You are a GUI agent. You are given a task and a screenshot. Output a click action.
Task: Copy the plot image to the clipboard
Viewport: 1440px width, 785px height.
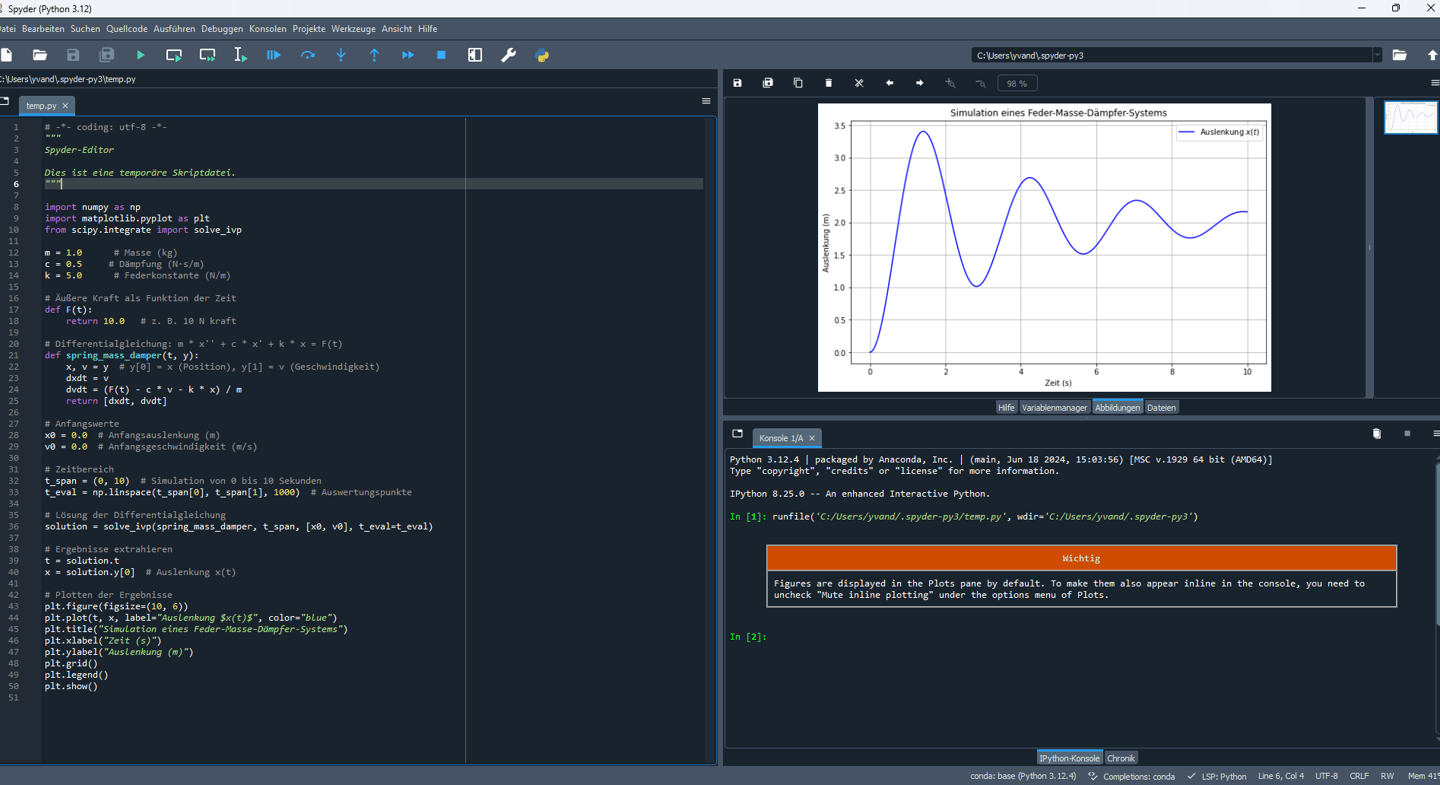(798, 83)
